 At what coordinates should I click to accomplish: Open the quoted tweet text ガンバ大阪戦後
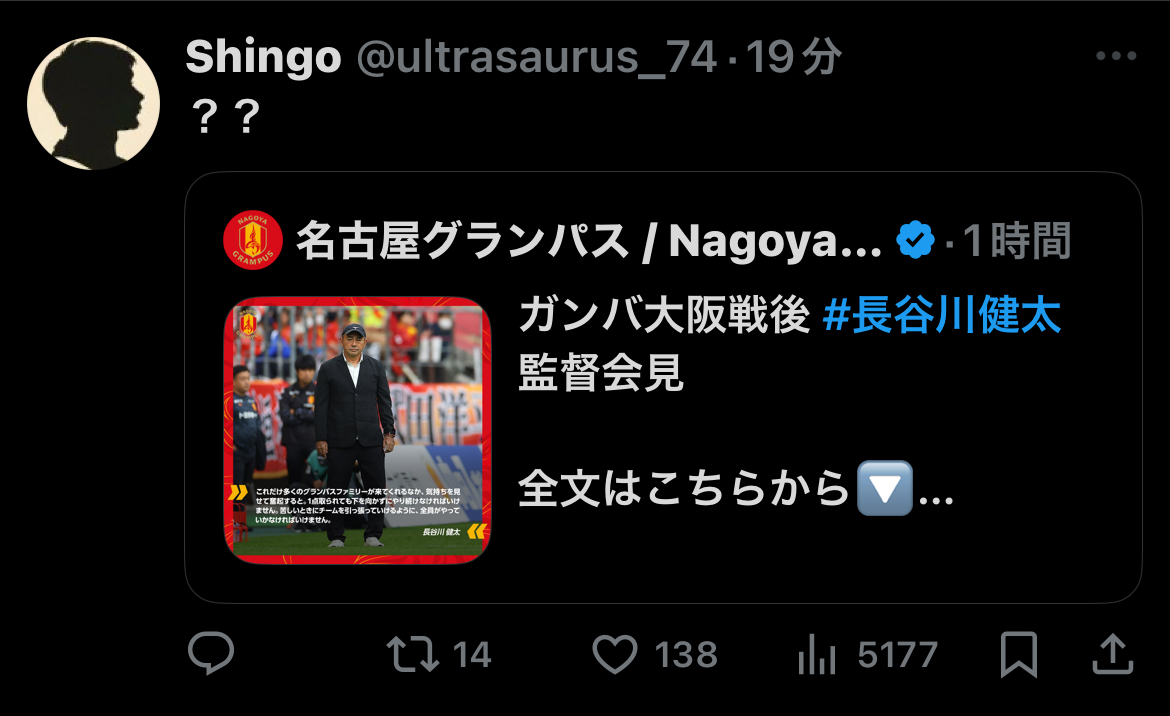pyautogui.click(x=665, y=315)
